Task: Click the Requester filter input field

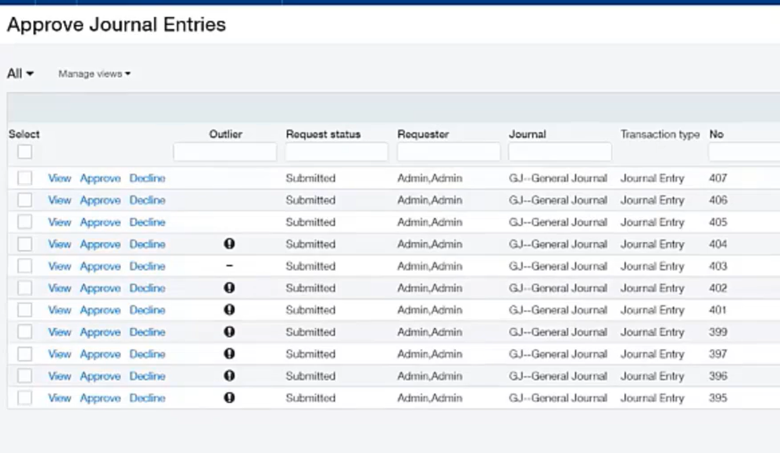Action: click(x=448, y=152)
